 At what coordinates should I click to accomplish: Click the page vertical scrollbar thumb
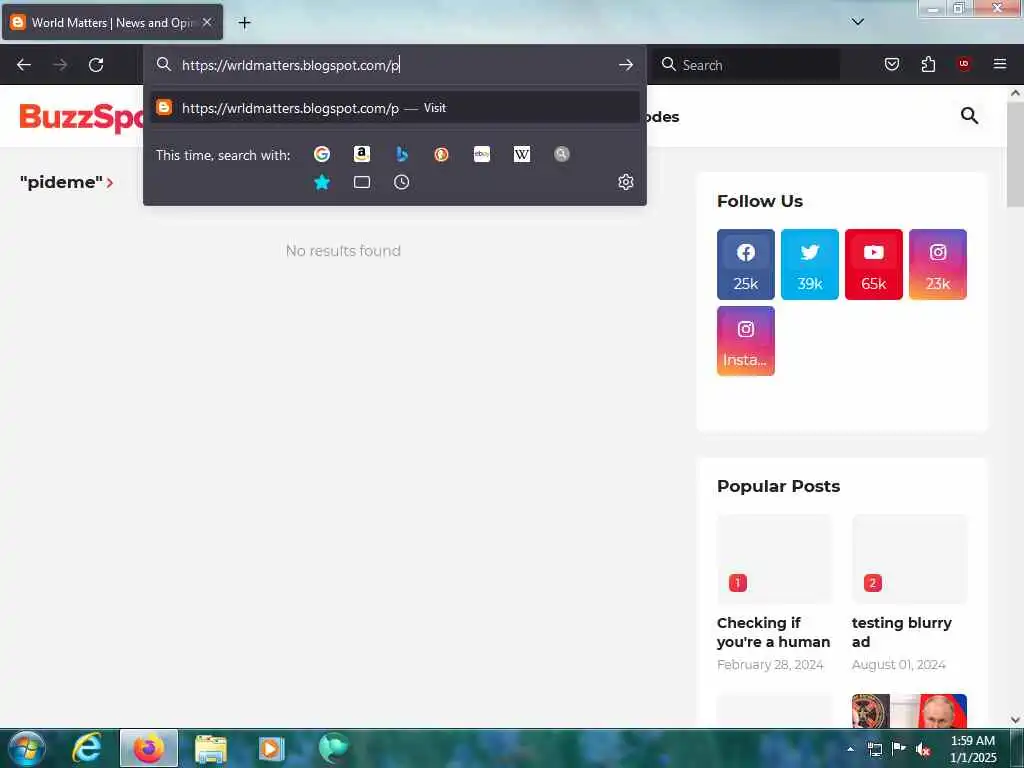[x=1015, y=154]
